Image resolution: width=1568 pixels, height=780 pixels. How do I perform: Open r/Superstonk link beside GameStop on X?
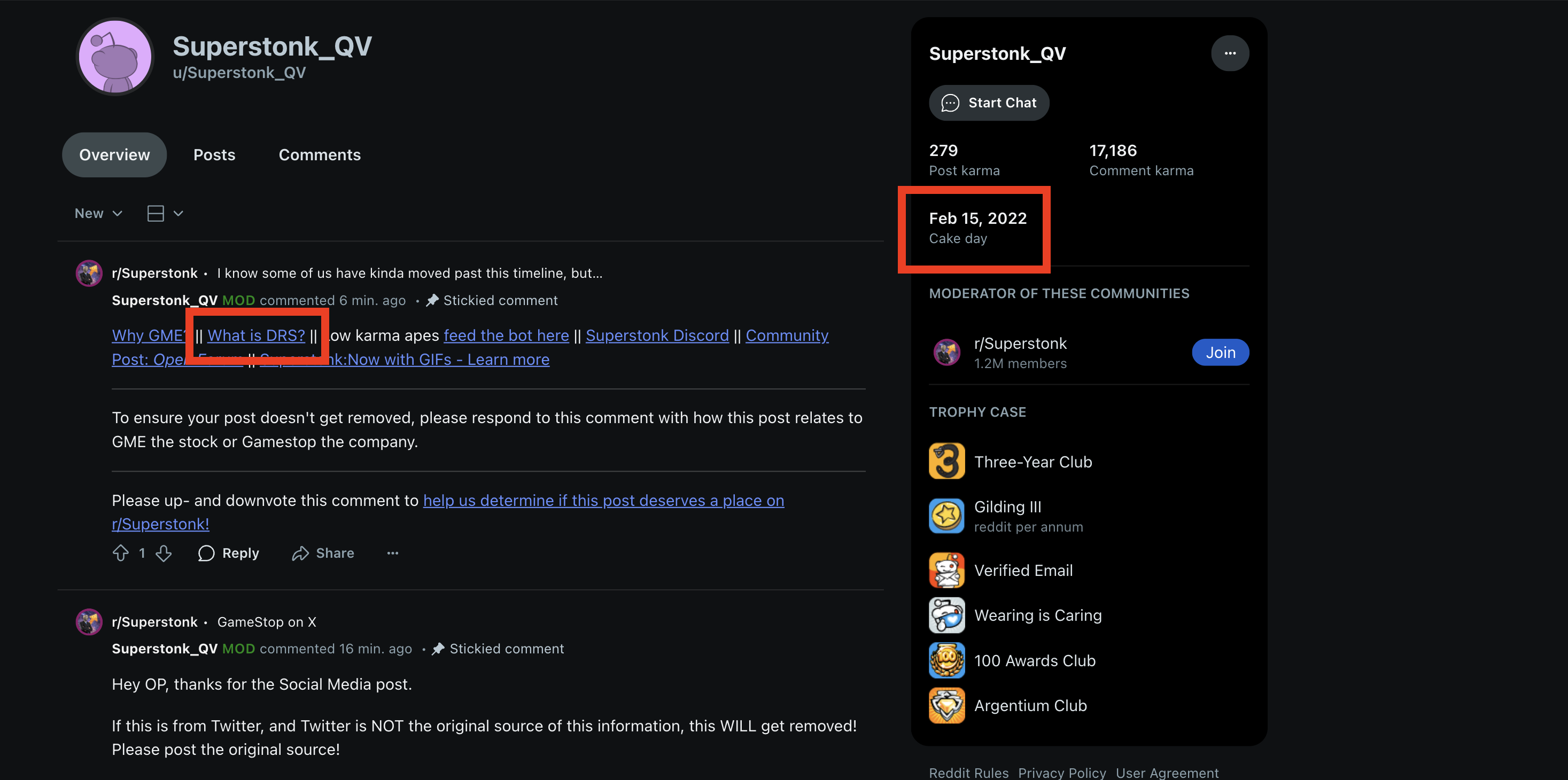(x=154, y=622)
